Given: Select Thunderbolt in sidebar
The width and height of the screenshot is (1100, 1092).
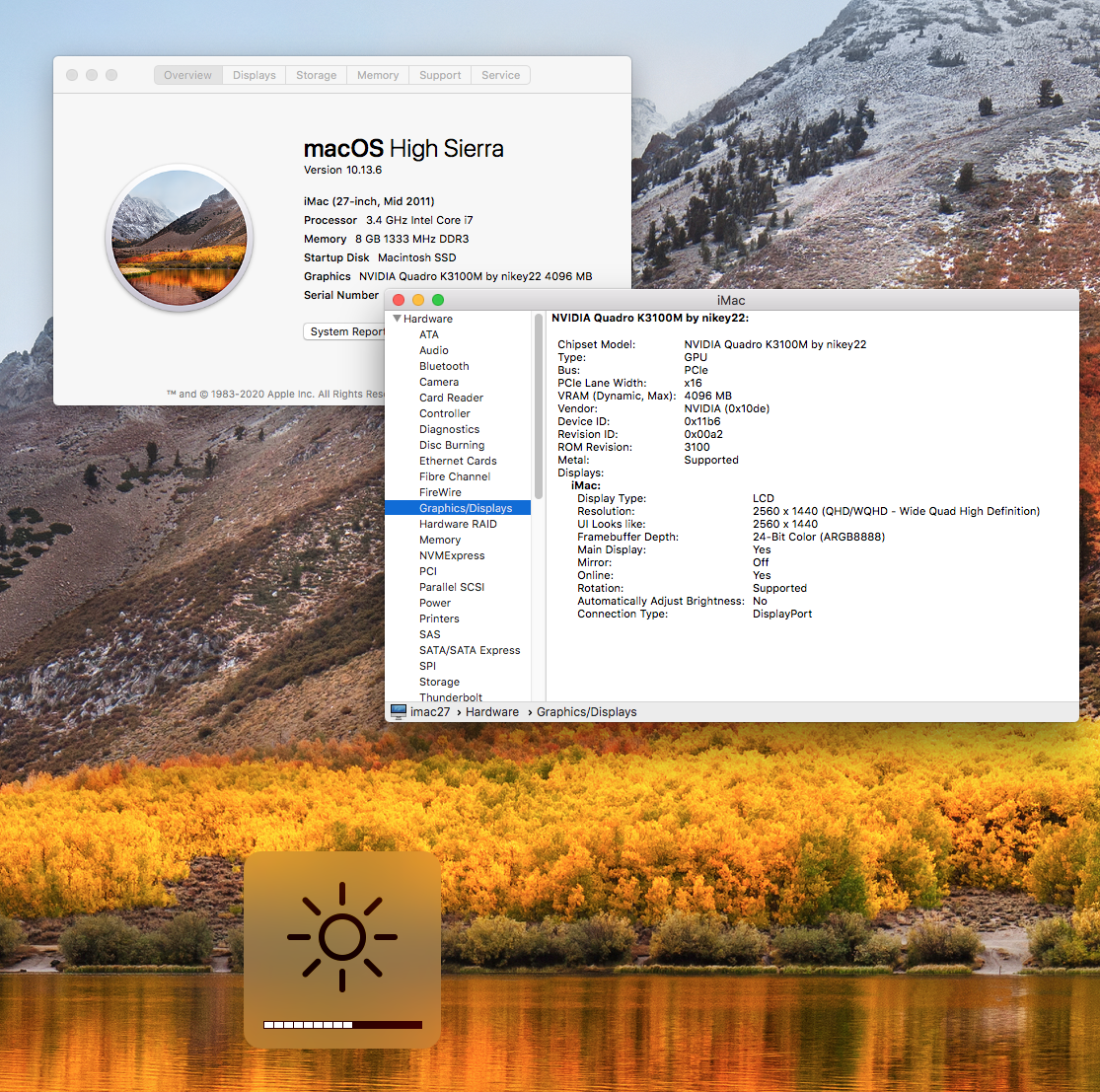Looking at the screenshot, I should (x=451, y=696).
